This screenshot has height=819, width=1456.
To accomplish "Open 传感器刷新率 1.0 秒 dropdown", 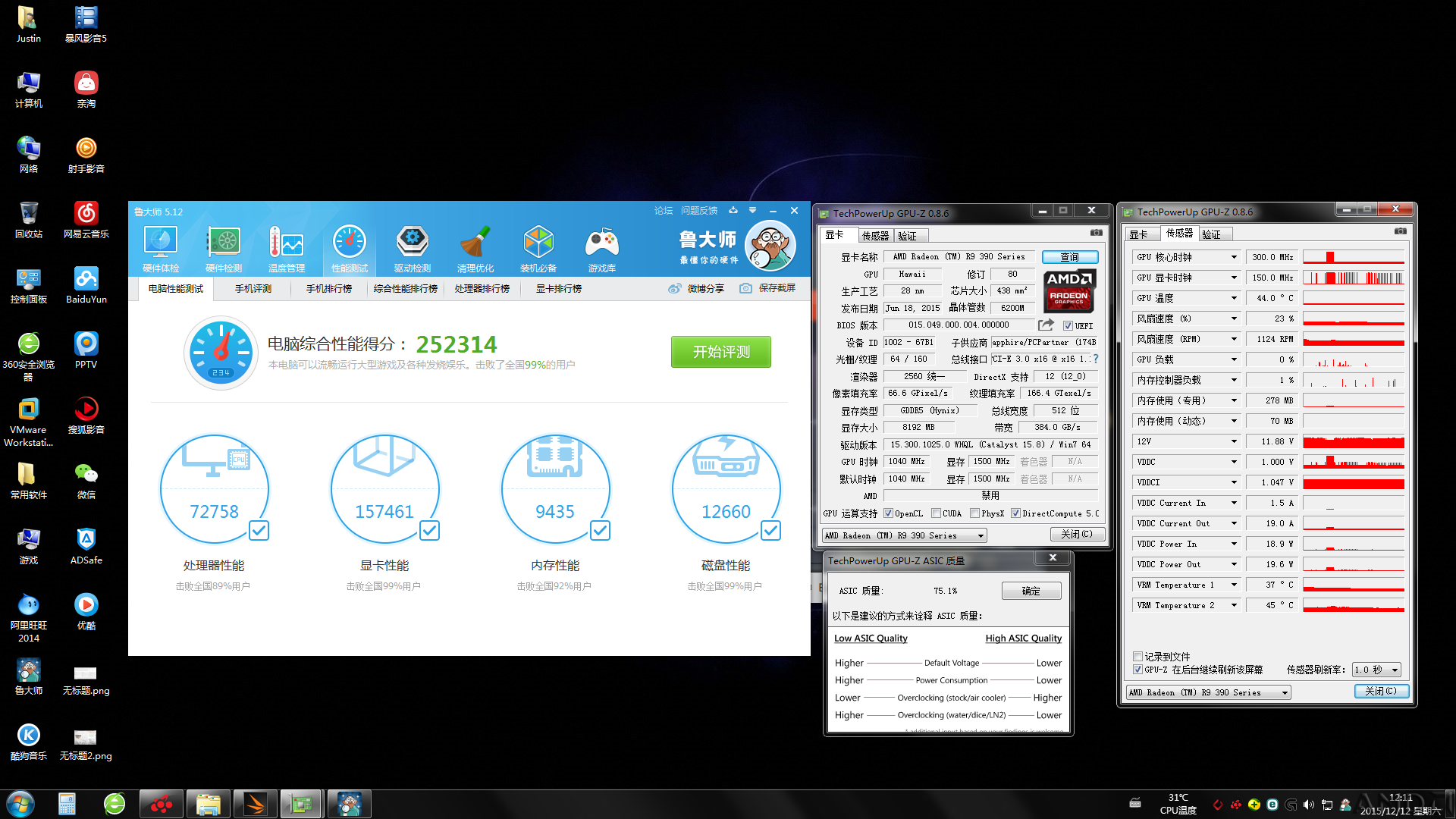I will [1376, 670].
